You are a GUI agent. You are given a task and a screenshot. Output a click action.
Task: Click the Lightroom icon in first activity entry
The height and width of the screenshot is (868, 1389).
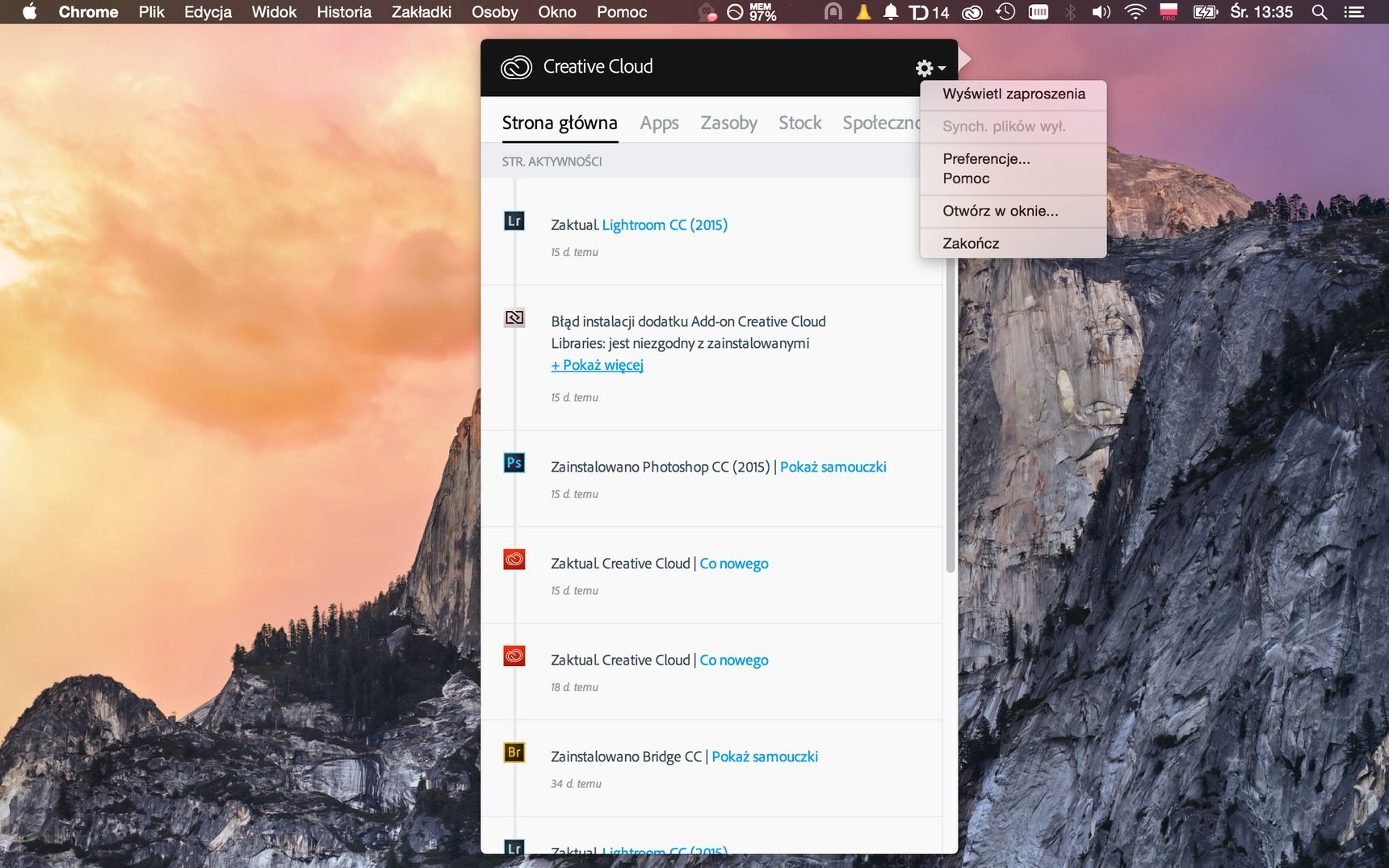point(514,221)
